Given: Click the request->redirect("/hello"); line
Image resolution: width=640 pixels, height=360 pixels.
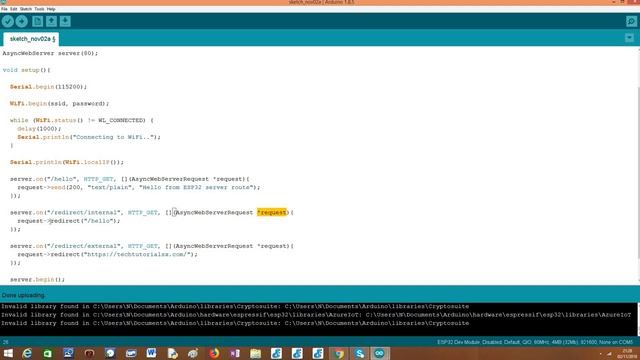Looking at the screenshot, I should click(x=69, y=221).
